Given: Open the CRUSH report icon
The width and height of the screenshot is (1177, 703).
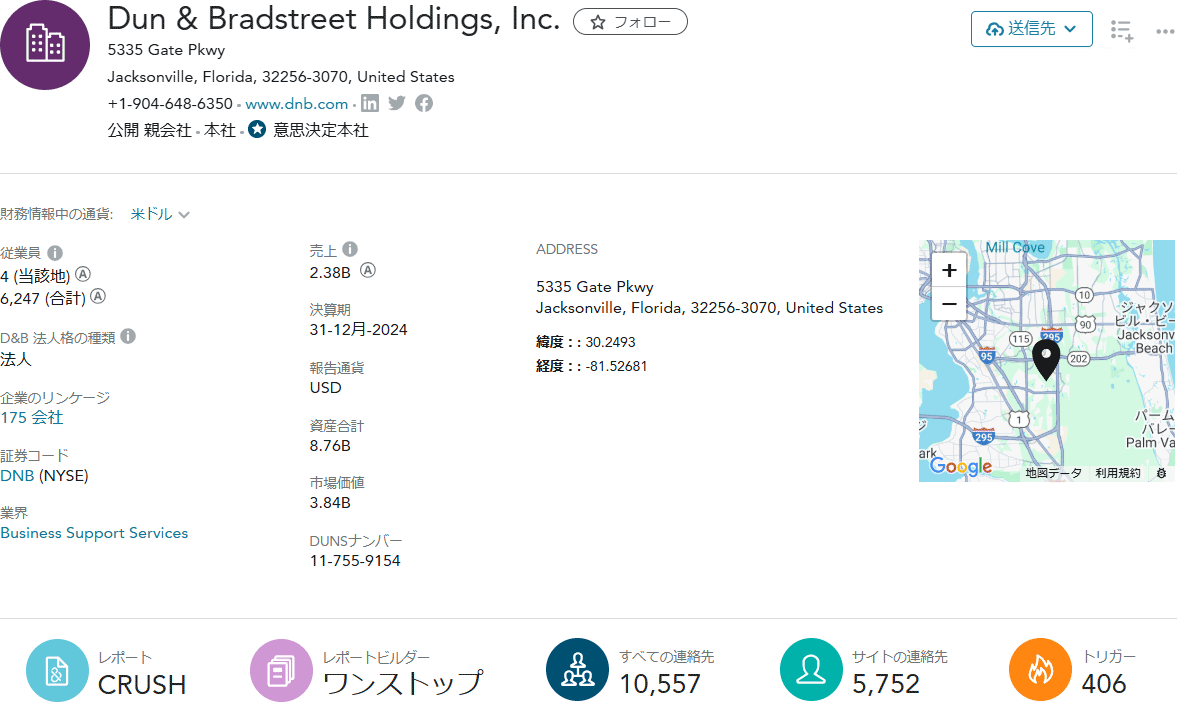Looking at the screenshot, I should coord(57,671).
